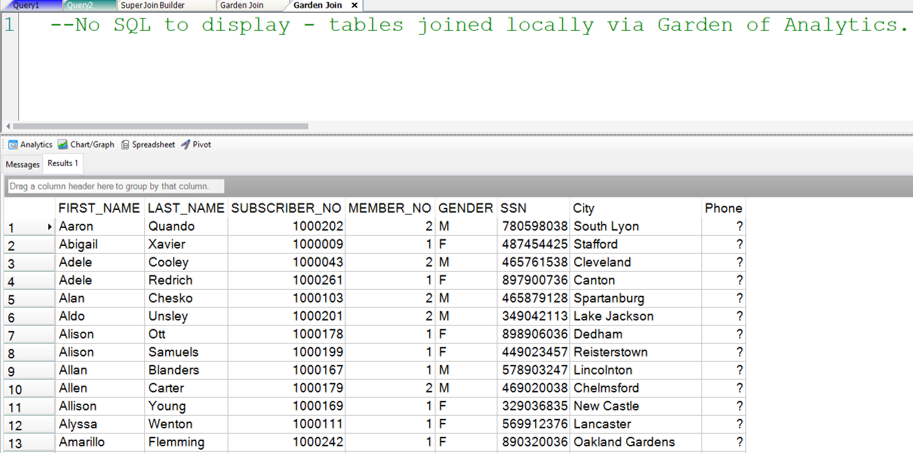Click the SUBSCRIBER_NO column header

[286, 208]
